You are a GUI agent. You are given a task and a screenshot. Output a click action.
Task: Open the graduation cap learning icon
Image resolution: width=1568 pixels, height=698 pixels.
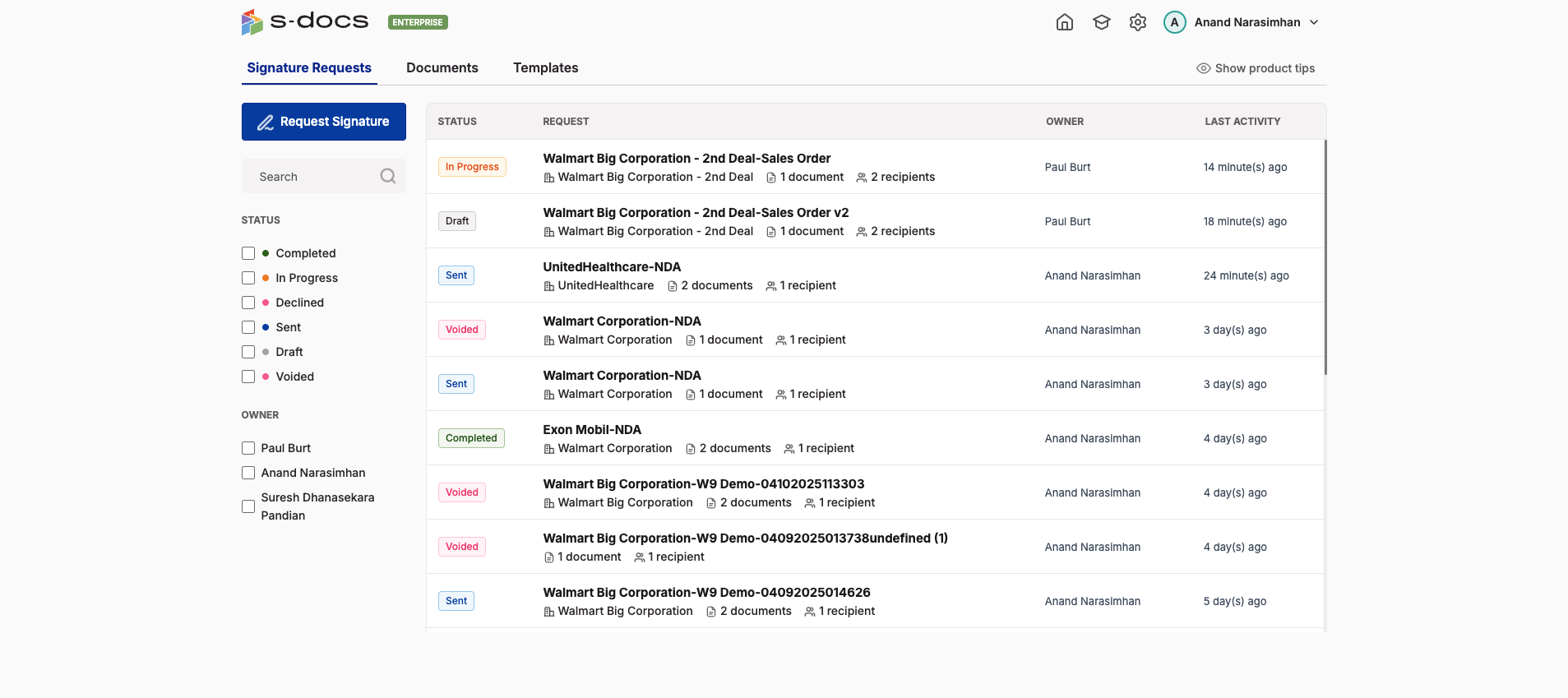[1101, 22]
